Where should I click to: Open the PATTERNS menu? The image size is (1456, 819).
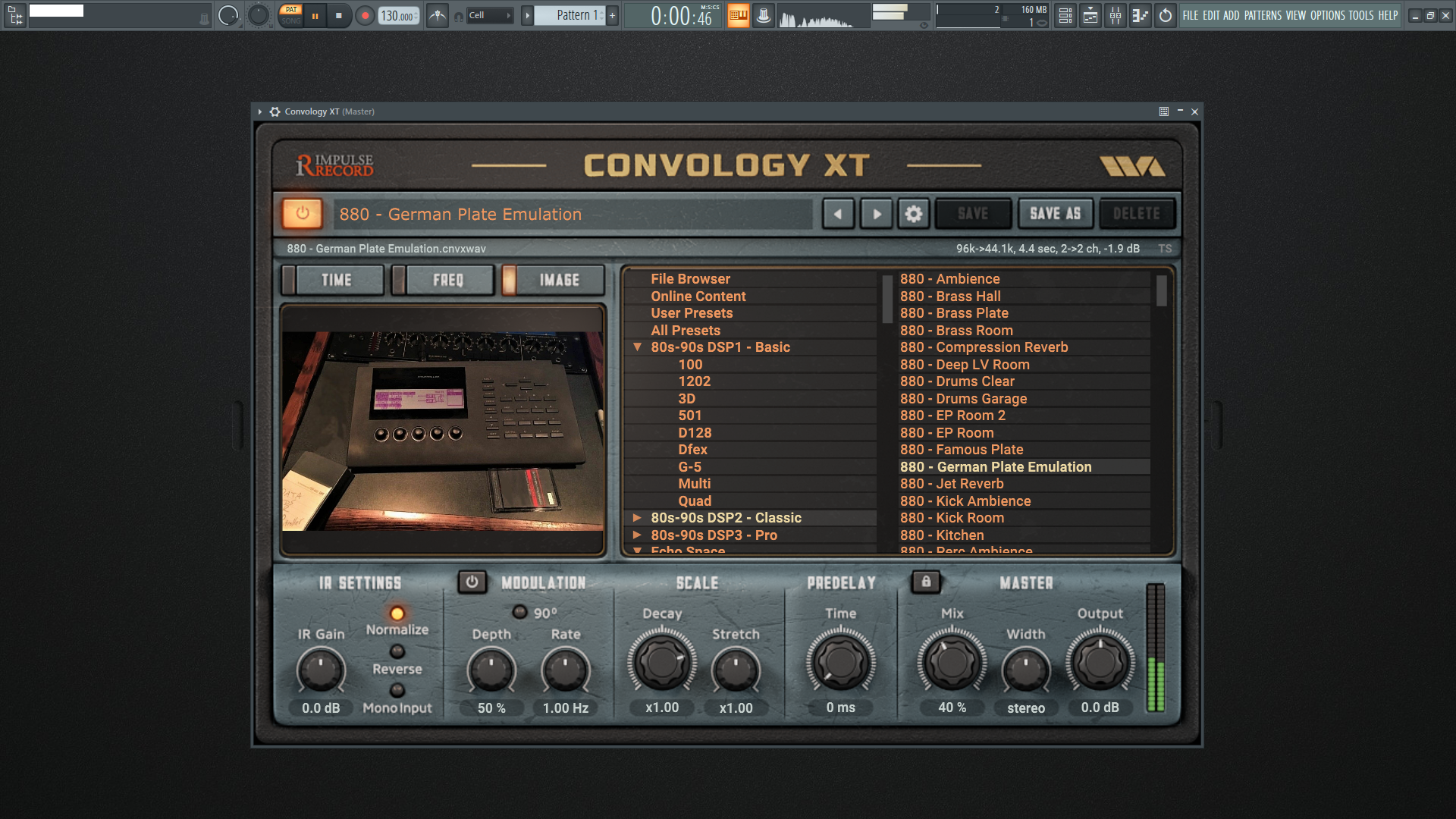point(1263,15)
